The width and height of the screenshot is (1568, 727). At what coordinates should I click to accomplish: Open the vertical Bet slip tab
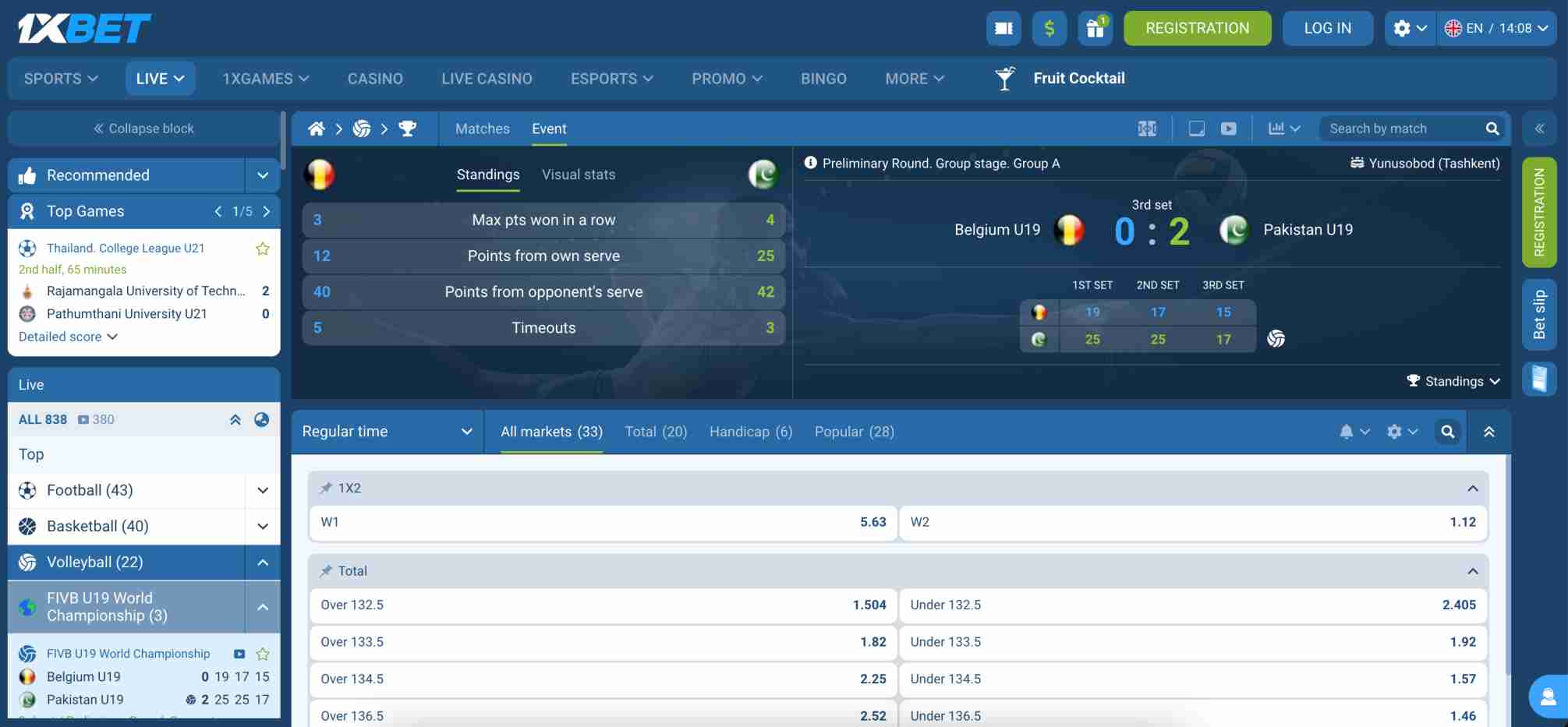[x=1539, y=314]
